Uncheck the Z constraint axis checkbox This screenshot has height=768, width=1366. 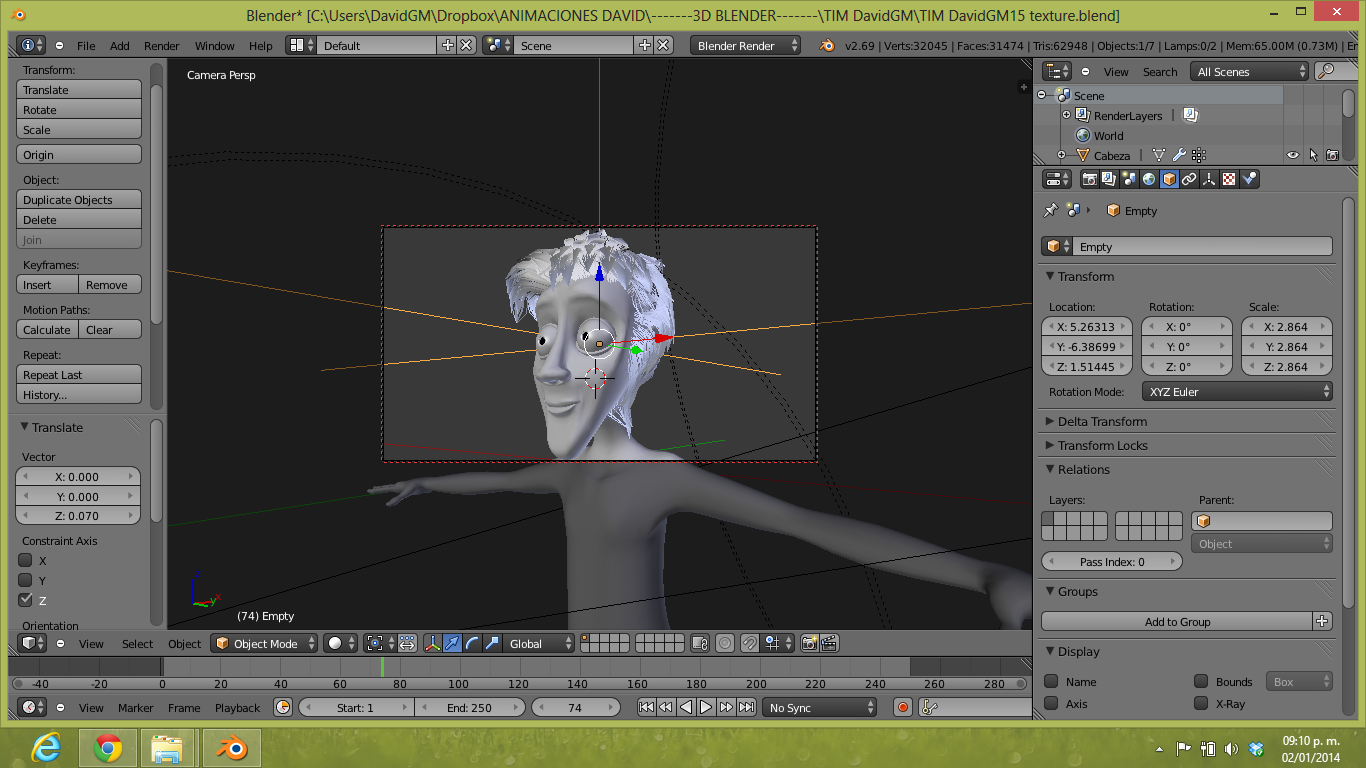pyautogui.click(x=26, y=600)
